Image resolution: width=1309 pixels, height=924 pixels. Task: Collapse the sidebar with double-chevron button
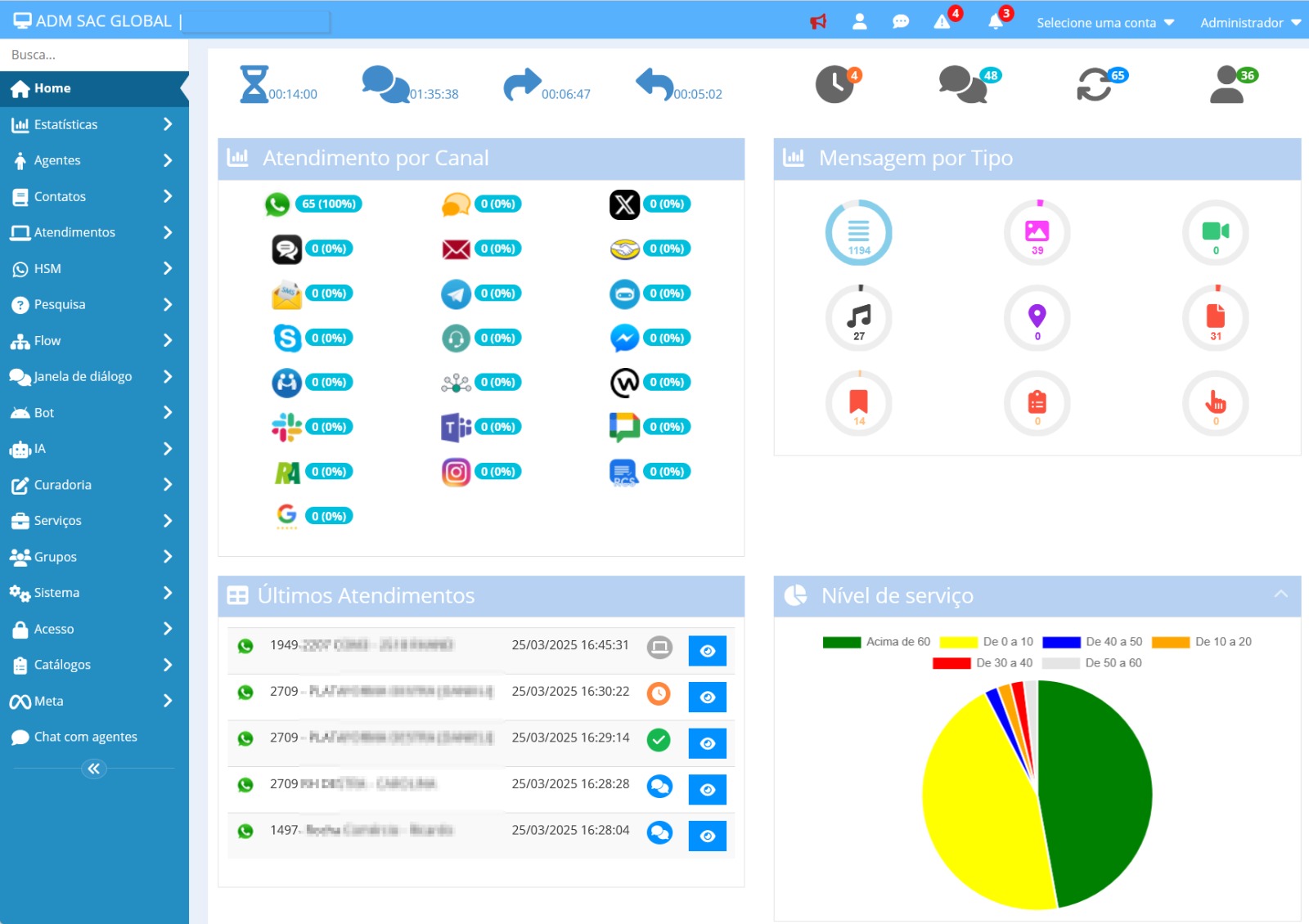94,769
